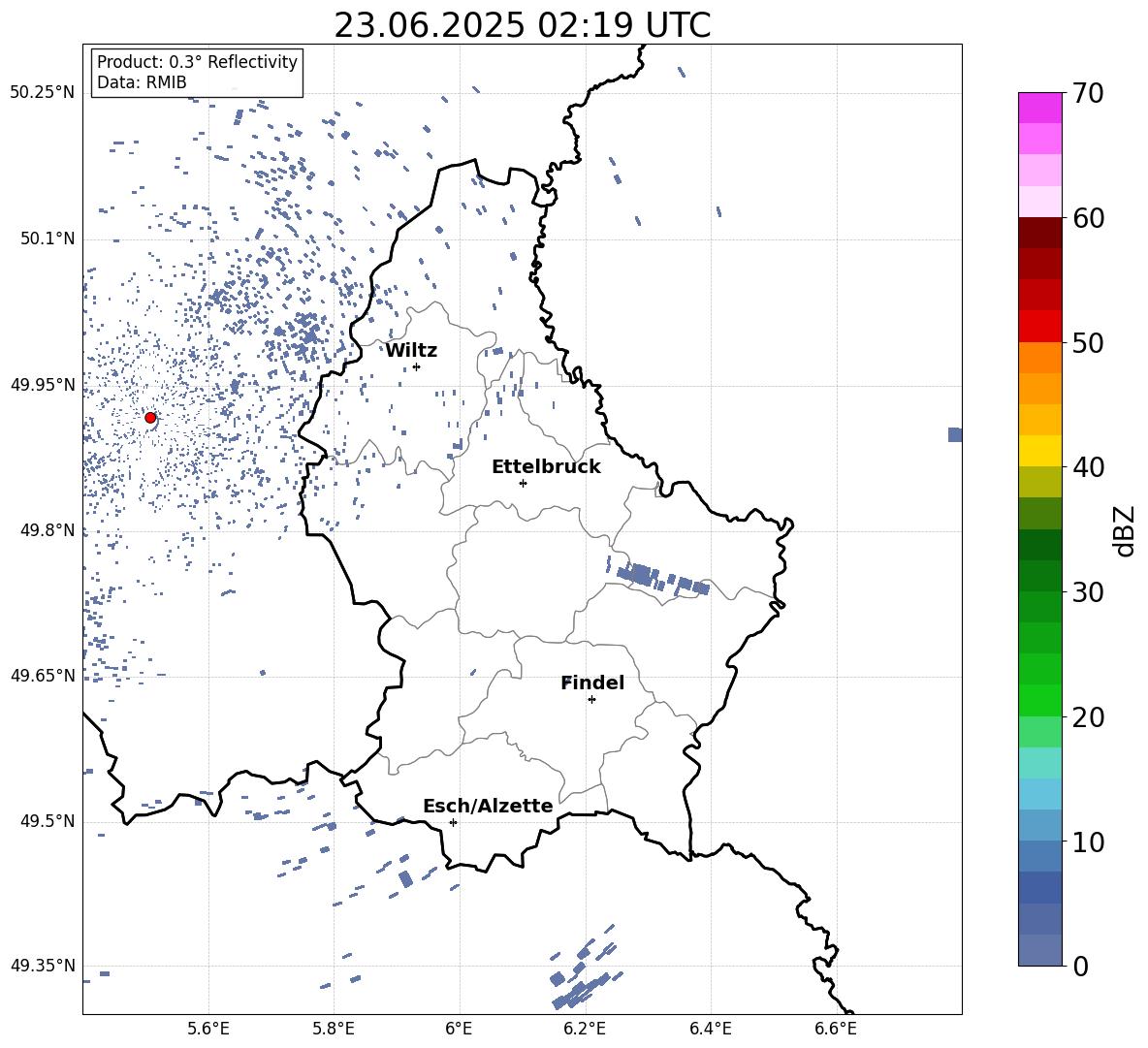The width and height of the screenshot is (1148, 1048).
Task: Click the echo cluster south of Esch/Alzette near 6.2°E
Action: (585, 968)
